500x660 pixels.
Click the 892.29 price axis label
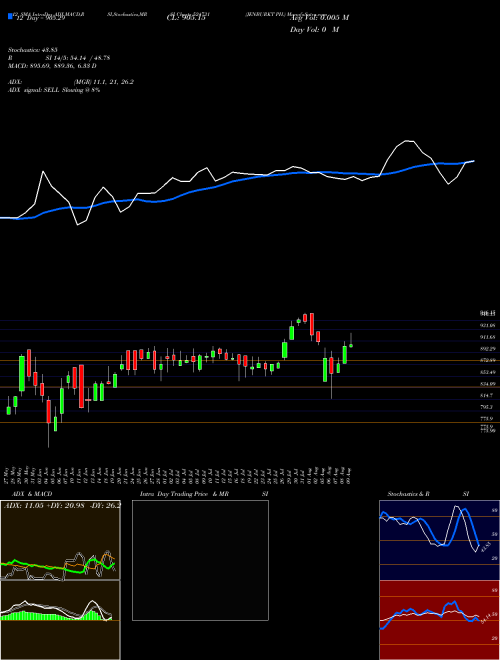pos(489,349)
